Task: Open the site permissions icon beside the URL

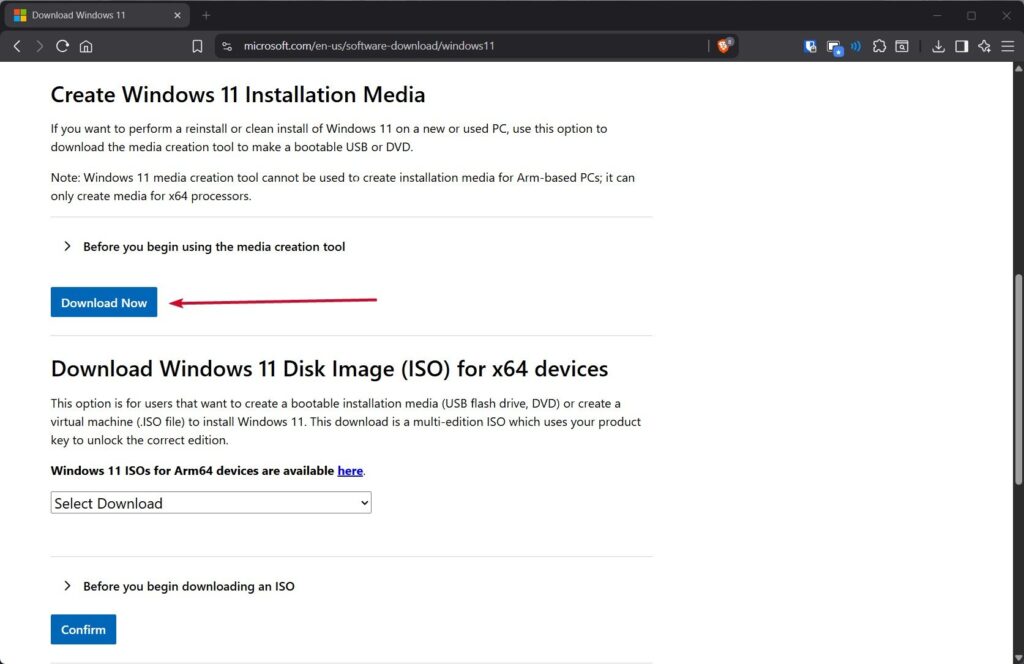Action: click(x=226, y=45)
